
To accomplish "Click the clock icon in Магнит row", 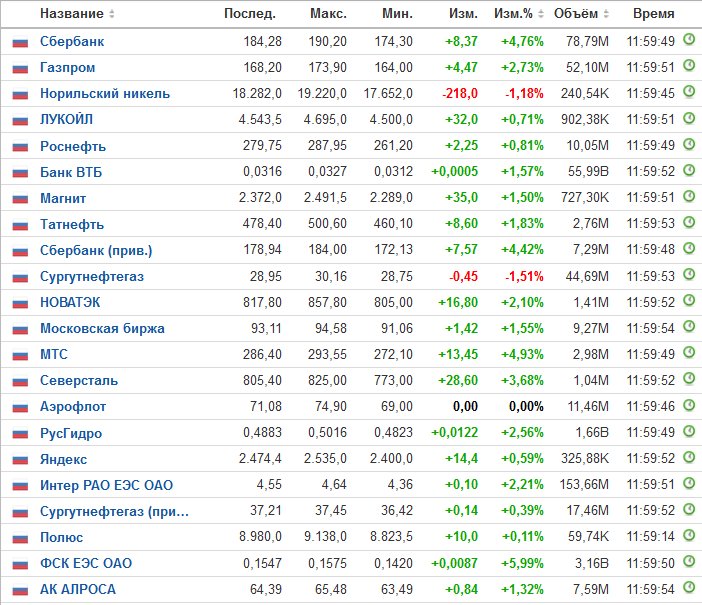I will point(689,196).
